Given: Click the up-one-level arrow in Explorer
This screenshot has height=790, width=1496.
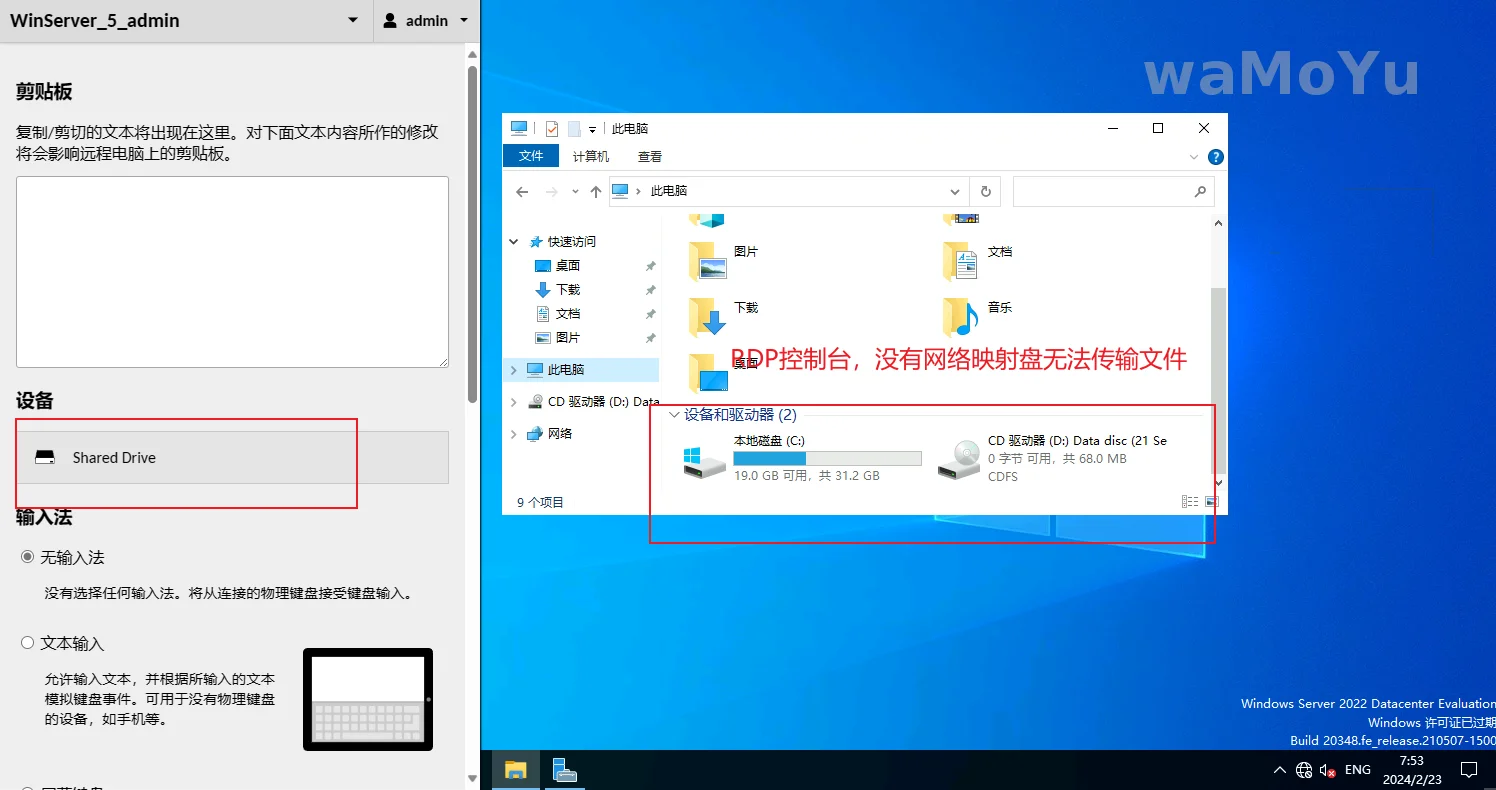Looking at the screenshot, I should point(596,191).
